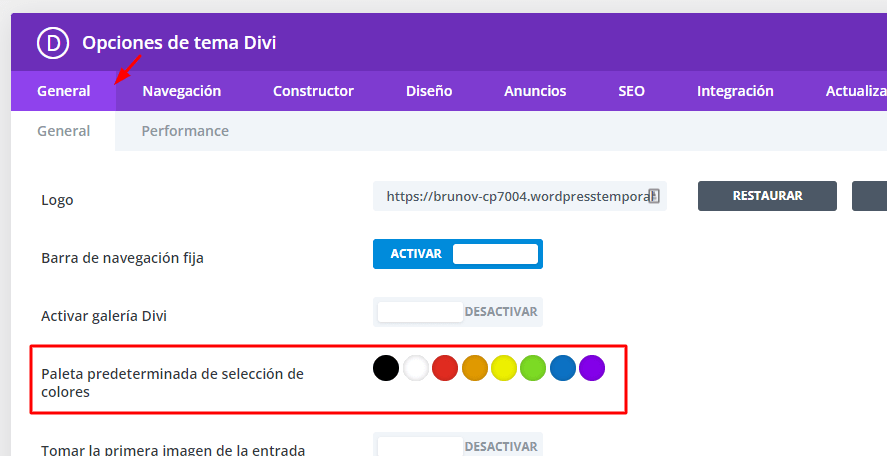This screenshot has height=456, width=887.
Task: Click 'Tomar la primera imagen de la entrada' label
Action: pos(173,449)
